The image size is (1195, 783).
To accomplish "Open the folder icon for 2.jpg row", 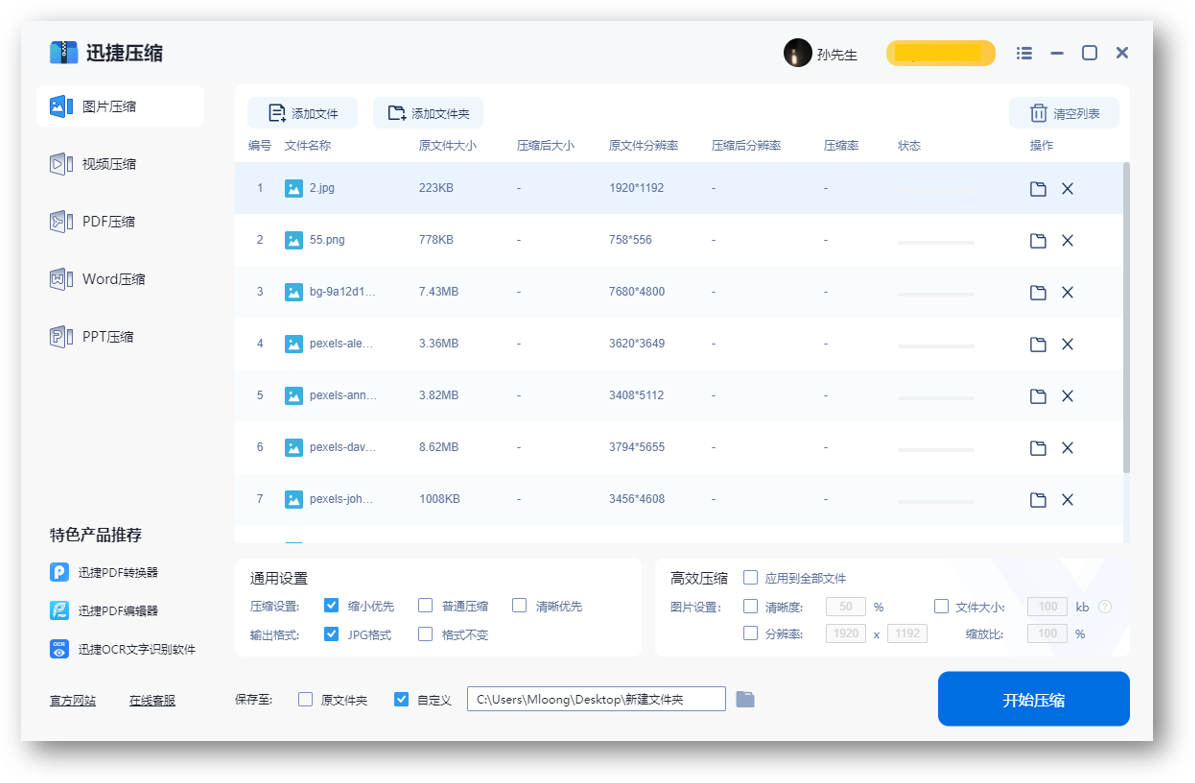I will (1038, 188).
